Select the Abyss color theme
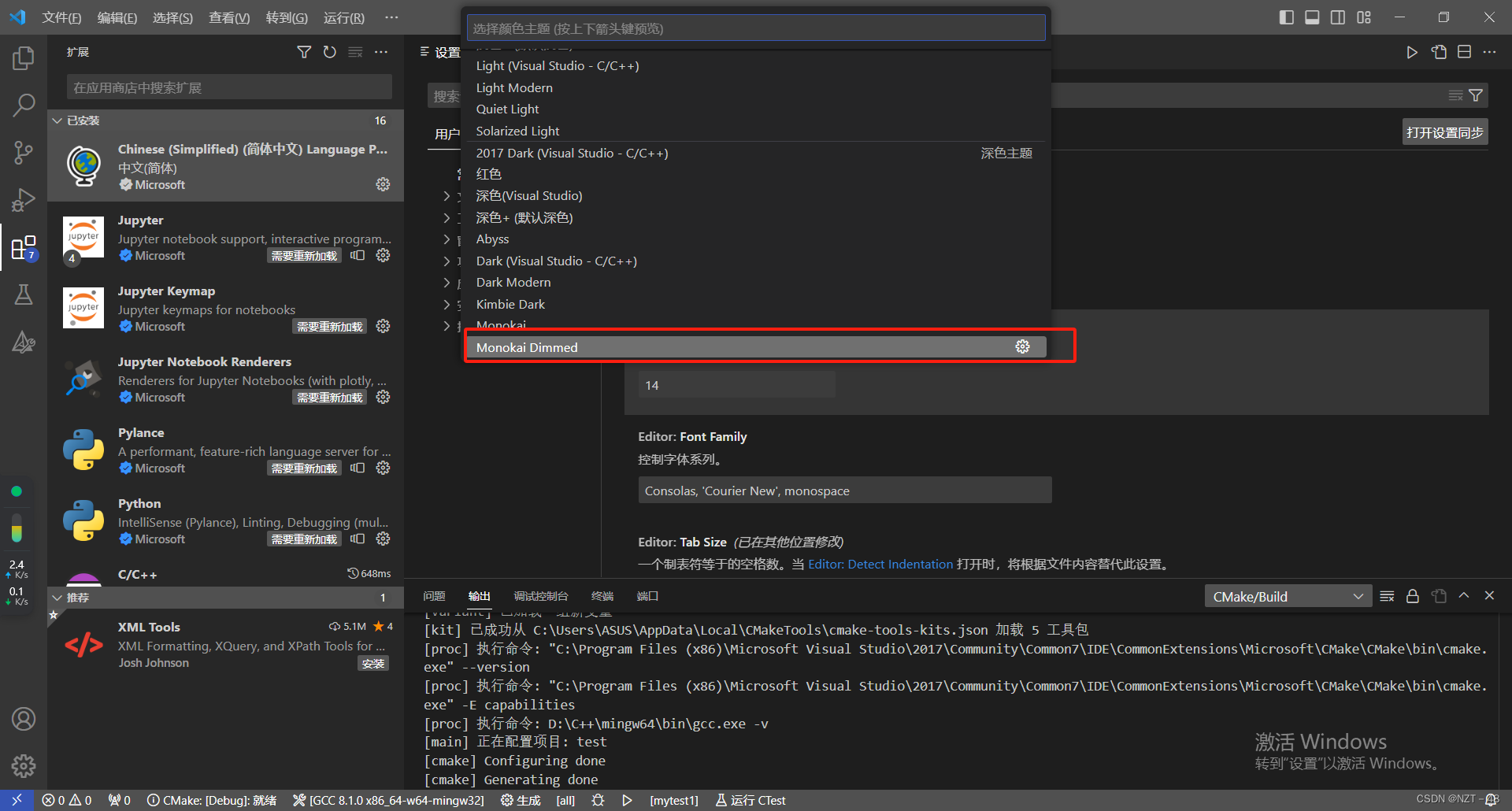The width and height of the screenshot is (1512, 811). (756, 239)
